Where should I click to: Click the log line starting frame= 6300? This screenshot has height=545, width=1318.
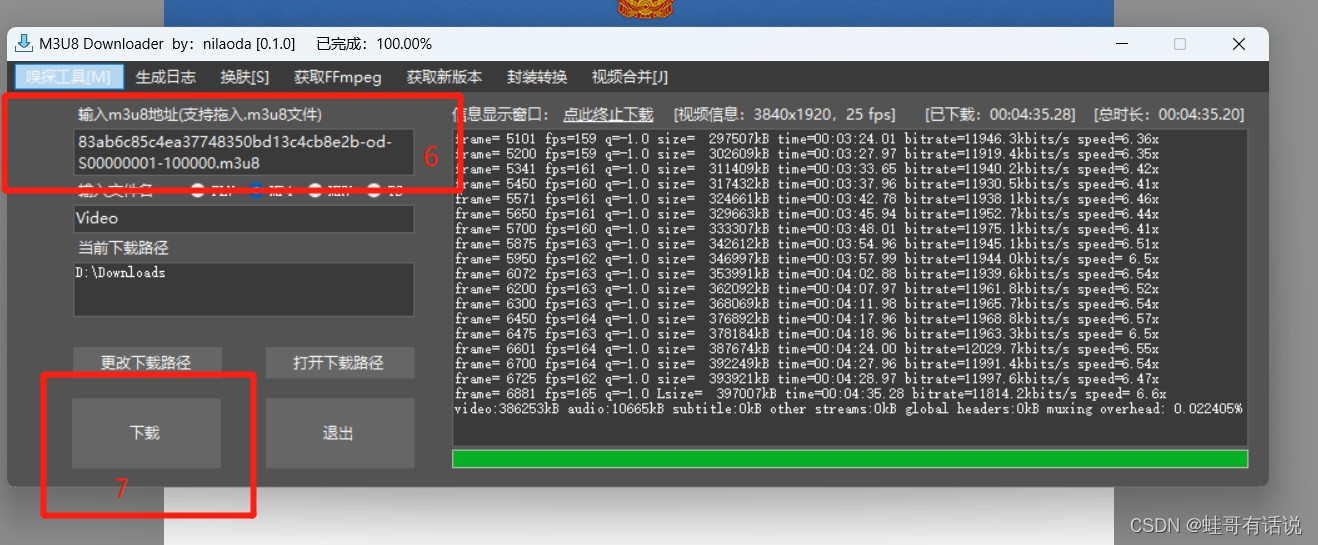pos(807,304)
